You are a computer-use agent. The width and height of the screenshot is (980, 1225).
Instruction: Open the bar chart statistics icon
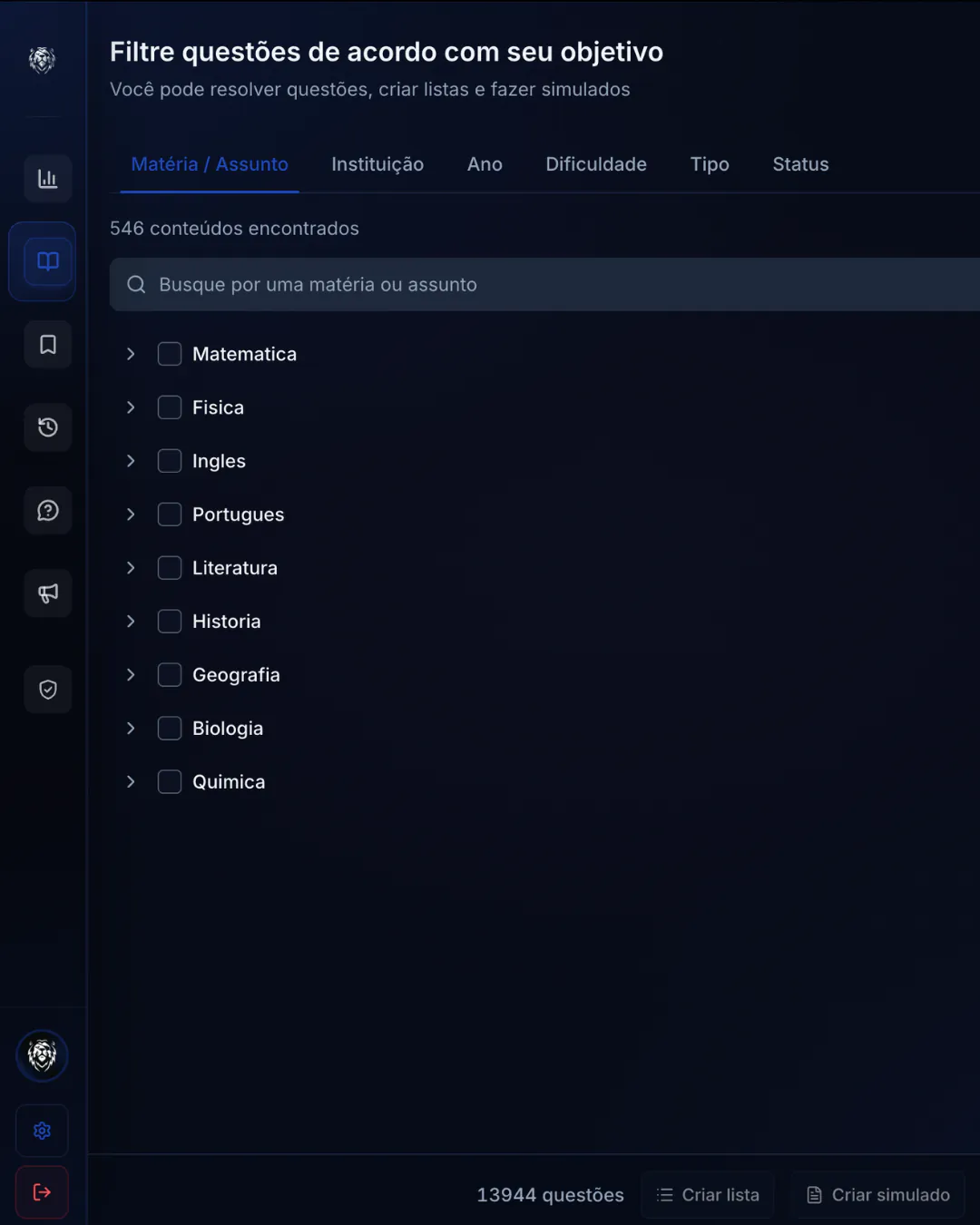coord(48,179)
